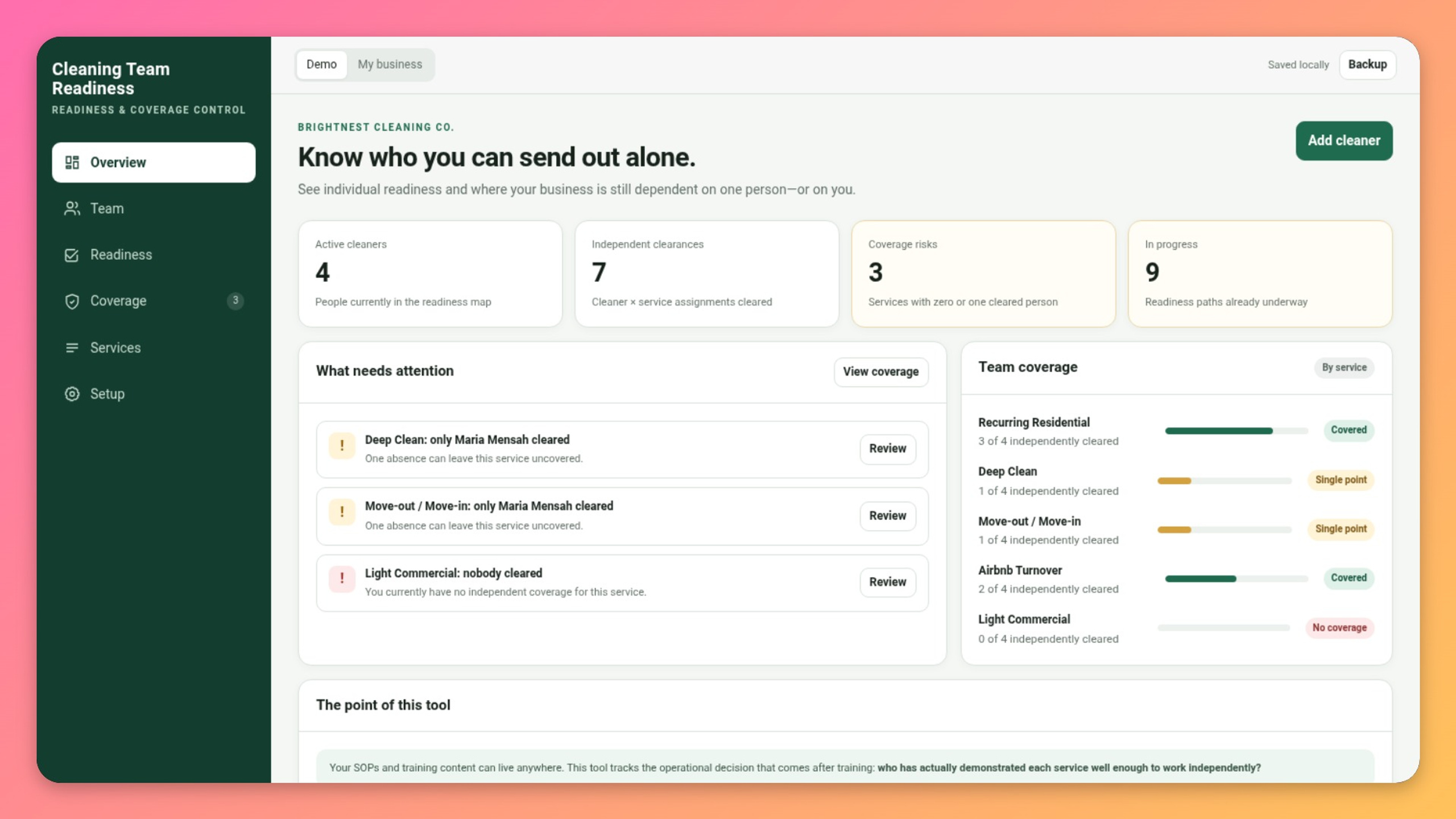Screen dimensions: 1456x819
Task: Click the "The point of this tool" heading
Action: tap(383, 705)
